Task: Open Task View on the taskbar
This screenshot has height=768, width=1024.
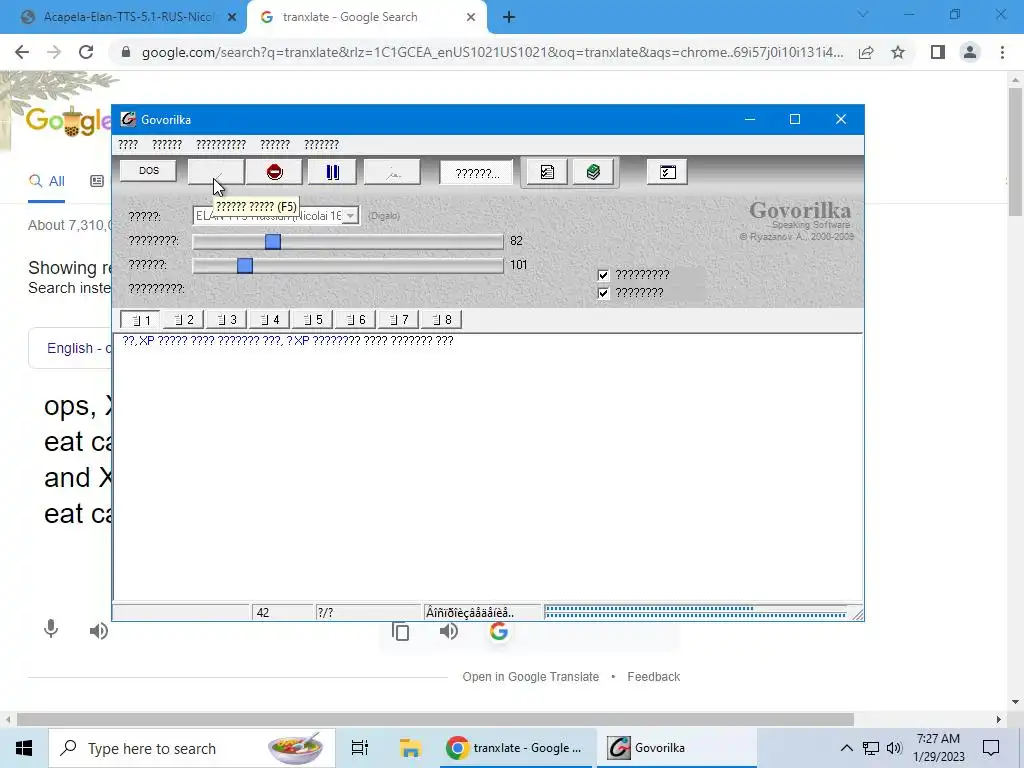Action: click(x=360, y=748)
